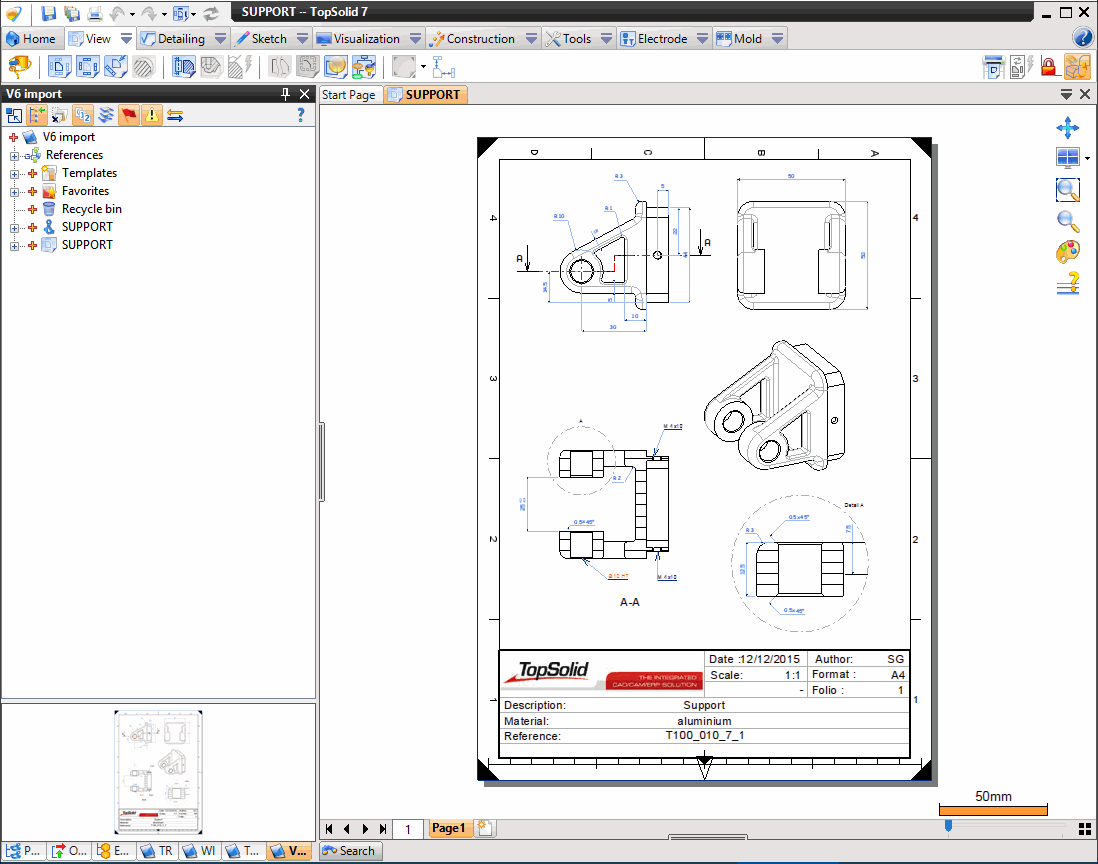
Task: Click the add new page icon
Action: tap(484, 828)
